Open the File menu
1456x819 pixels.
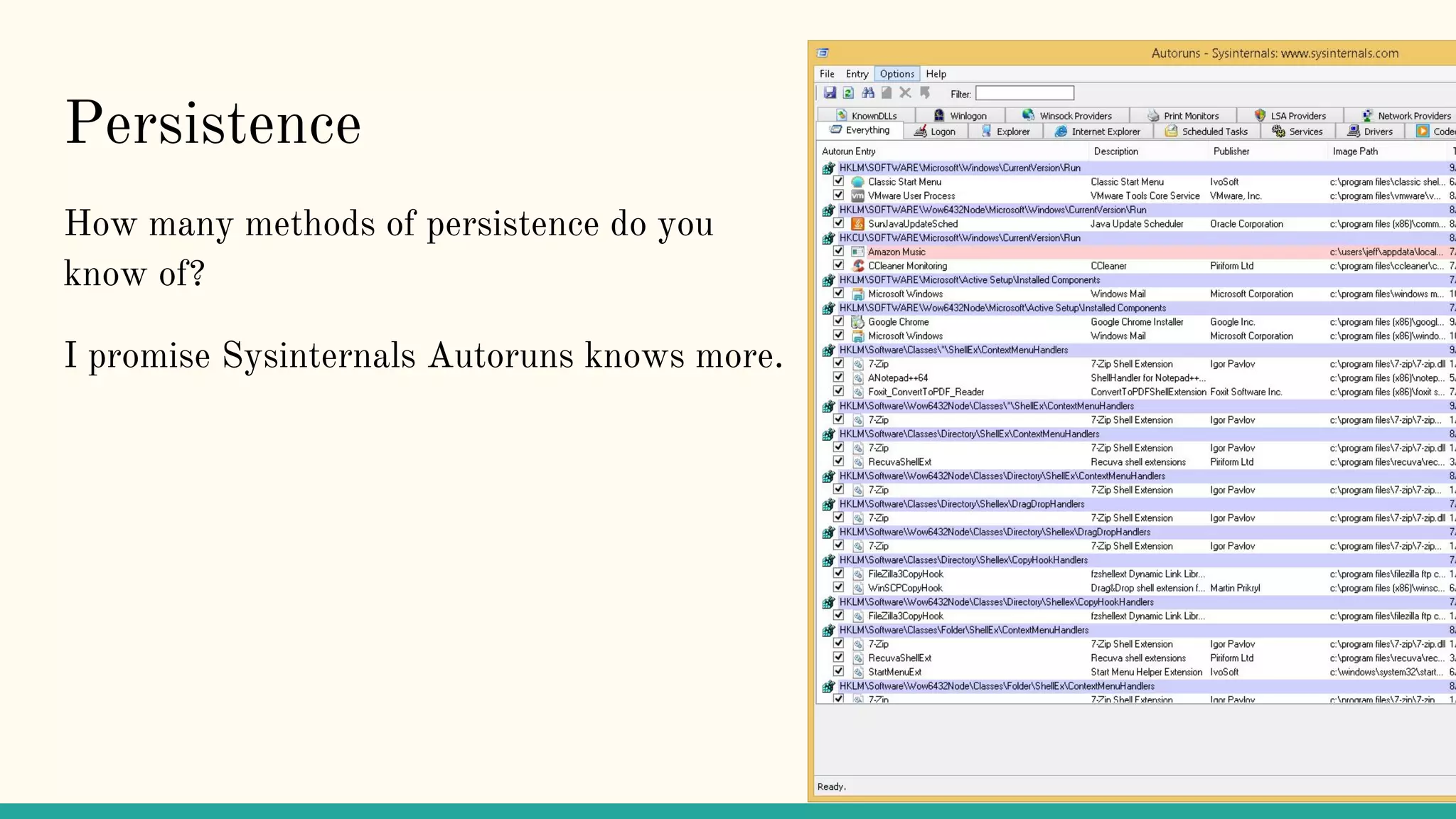pos(827,74)
